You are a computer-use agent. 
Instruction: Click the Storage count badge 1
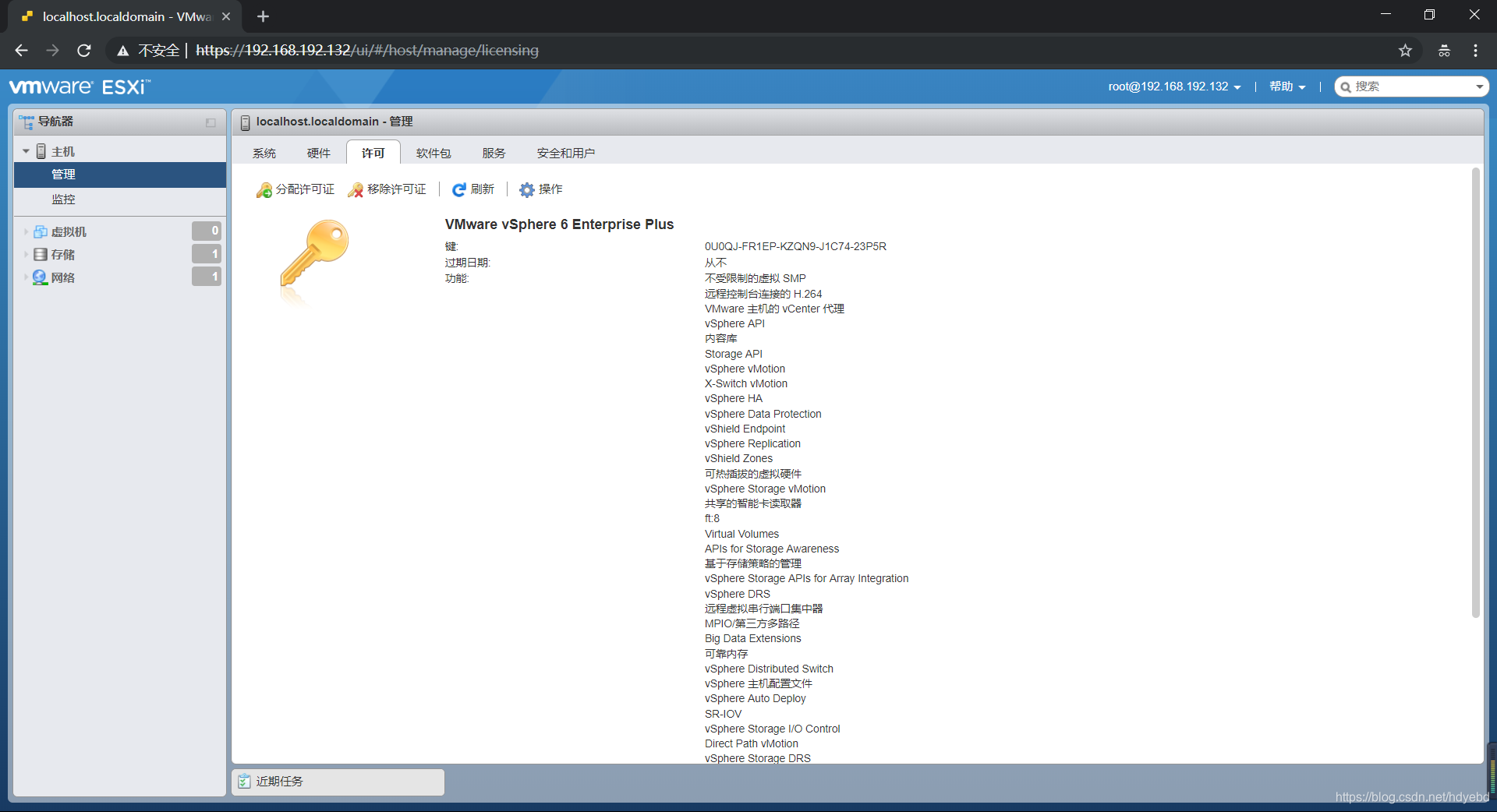coord(207,254)
